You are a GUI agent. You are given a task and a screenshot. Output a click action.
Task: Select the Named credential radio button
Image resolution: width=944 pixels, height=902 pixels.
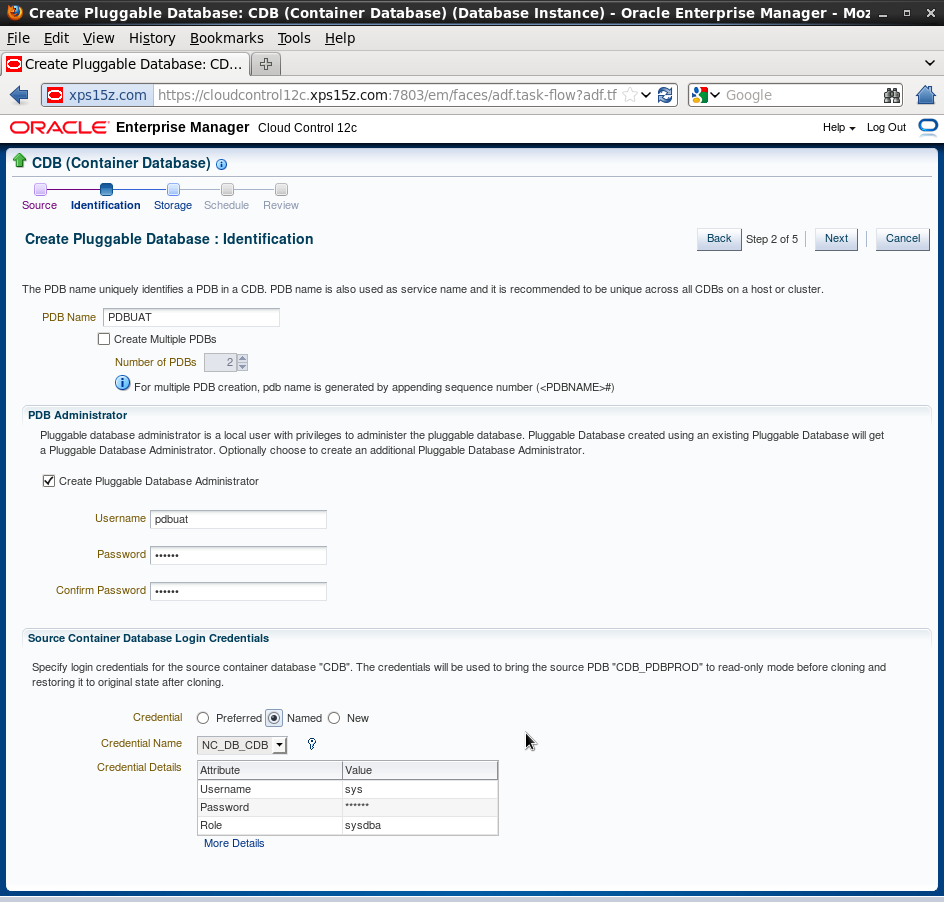coord(274,718)
